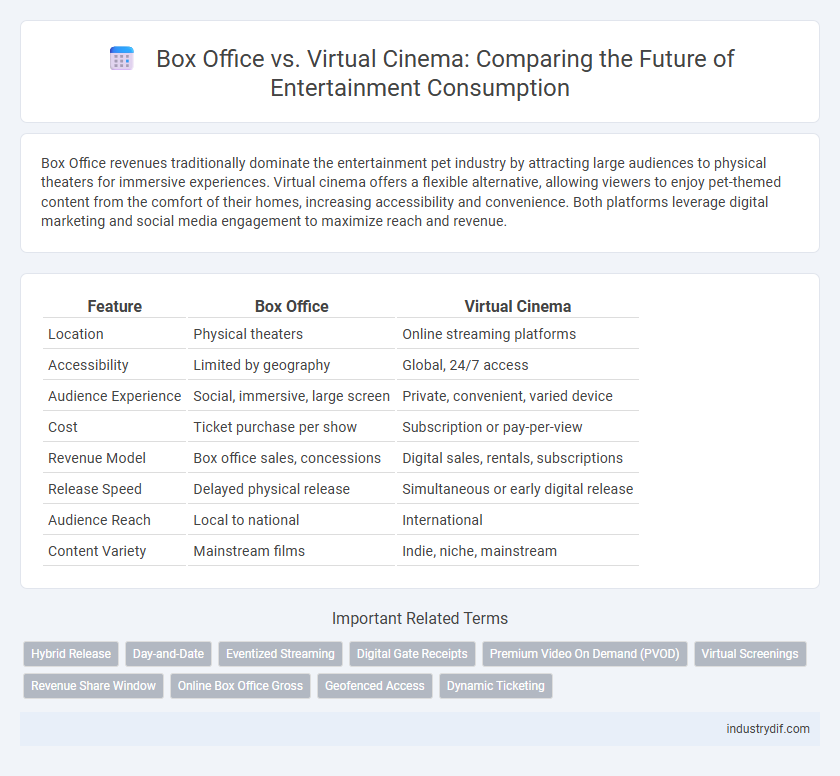Select the Audience Reach row label

(99, 521)
